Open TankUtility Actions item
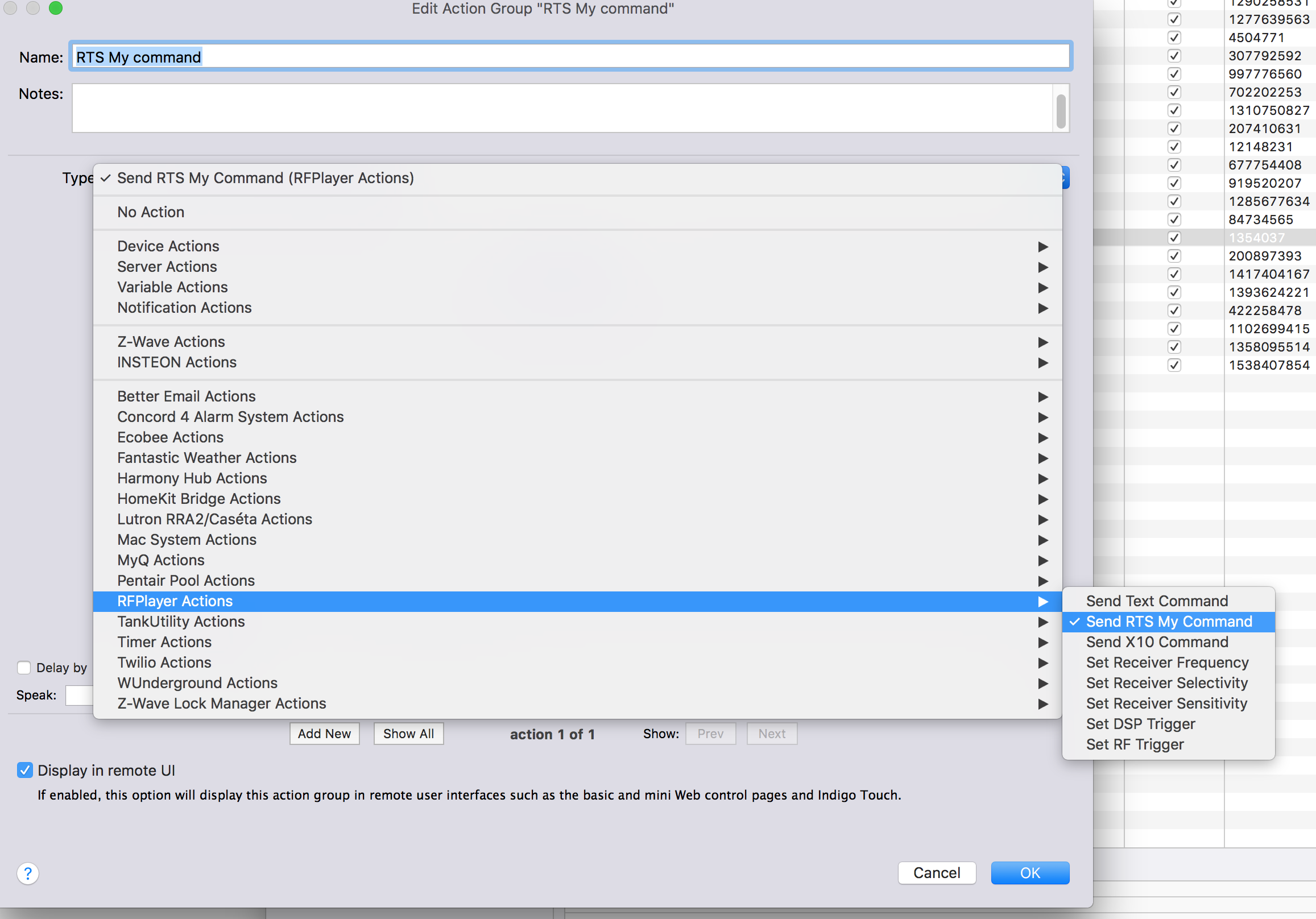The height and width of the screenshot is (919, 1316). [x=578, y=622]
